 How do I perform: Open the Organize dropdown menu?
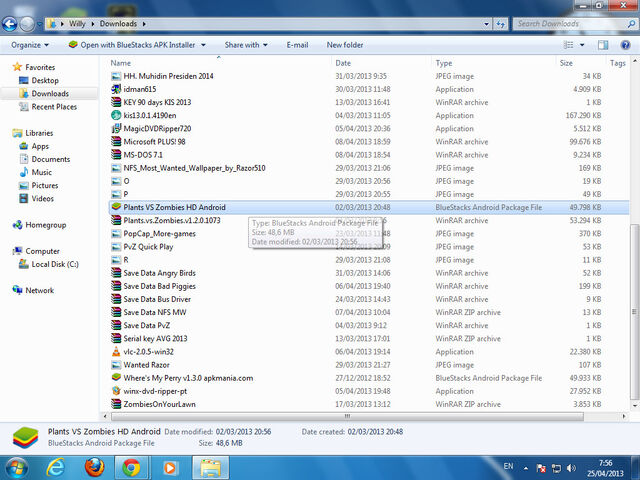coord(30,45)
